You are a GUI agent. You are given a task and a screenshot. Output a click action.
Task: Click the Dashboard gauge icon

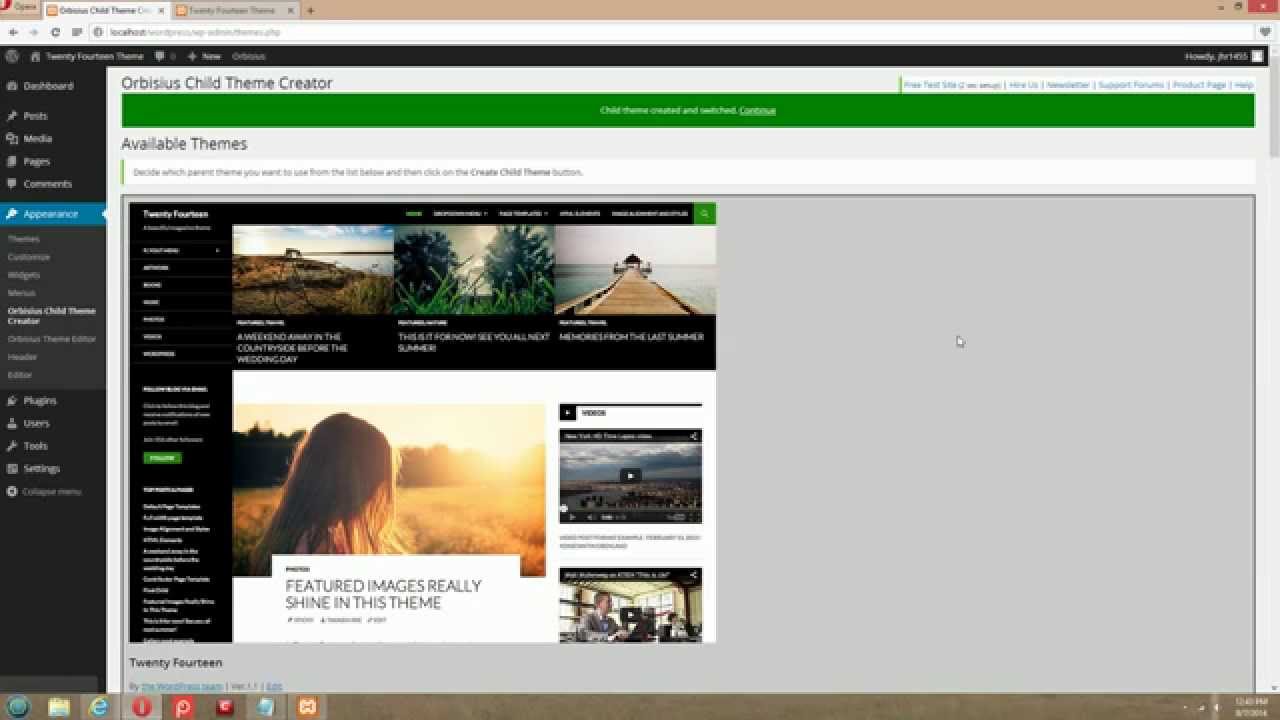(x=12, y=86)
